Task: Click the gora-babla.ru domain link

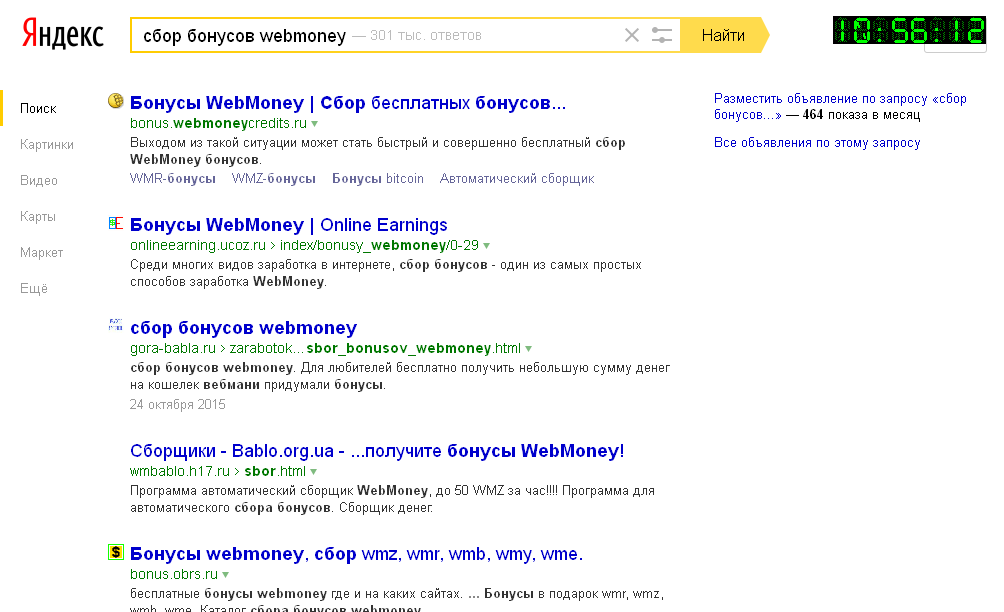Action: tap(173, 348)
